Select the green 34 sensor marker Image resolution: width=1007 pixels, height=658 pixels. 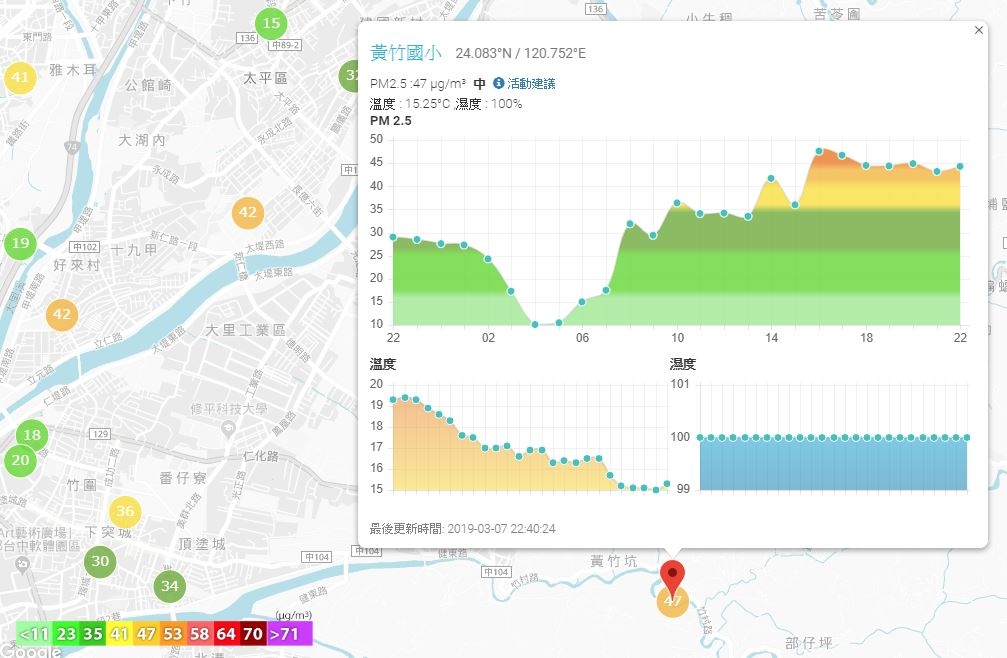click(170, 586)
